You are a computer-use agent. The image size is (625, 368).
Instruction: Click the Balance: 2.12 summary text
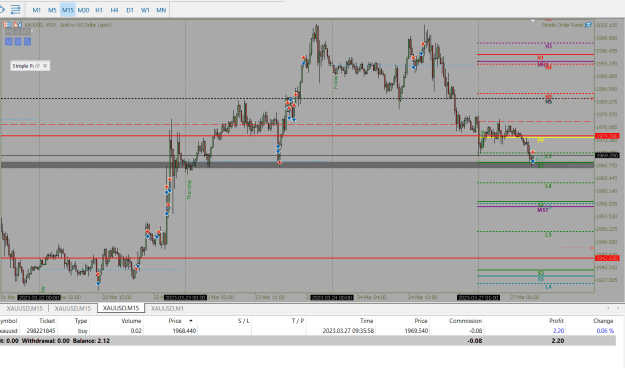click(x=91, y=341)
